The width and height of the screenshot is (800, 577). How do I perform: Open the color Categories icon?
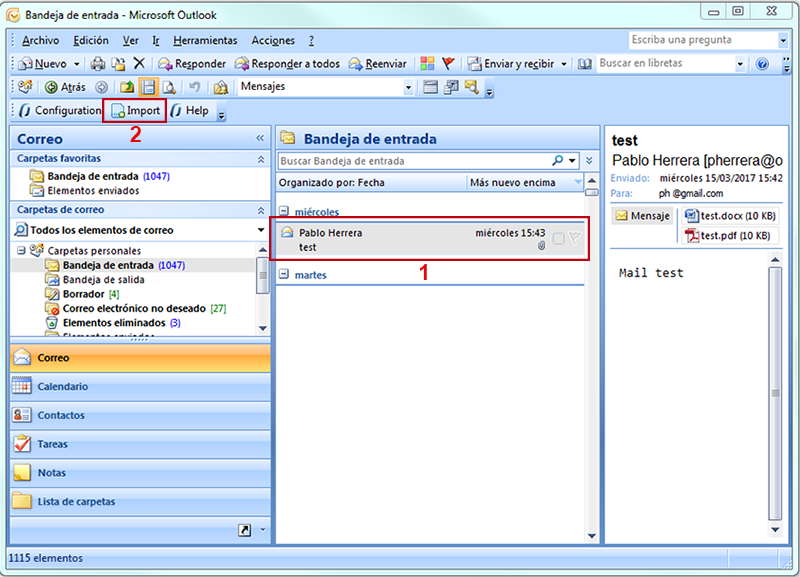[x=427, y=63]
